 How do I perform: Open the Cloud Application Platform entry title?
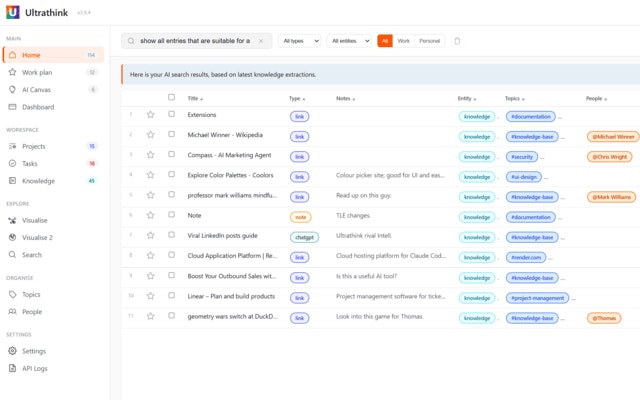click(x=232, y=256)
